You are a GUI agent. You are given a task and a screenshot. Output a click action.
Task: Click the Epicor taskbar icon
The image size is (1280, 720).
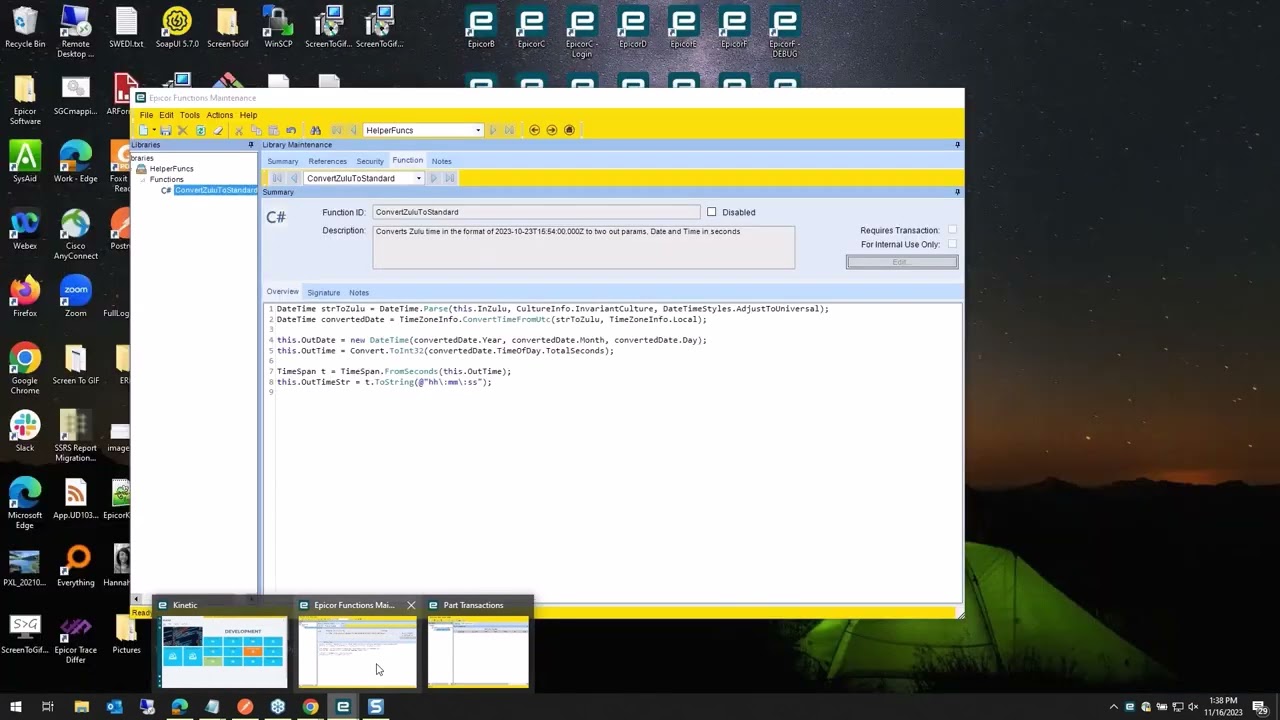[x=343, y=707]
